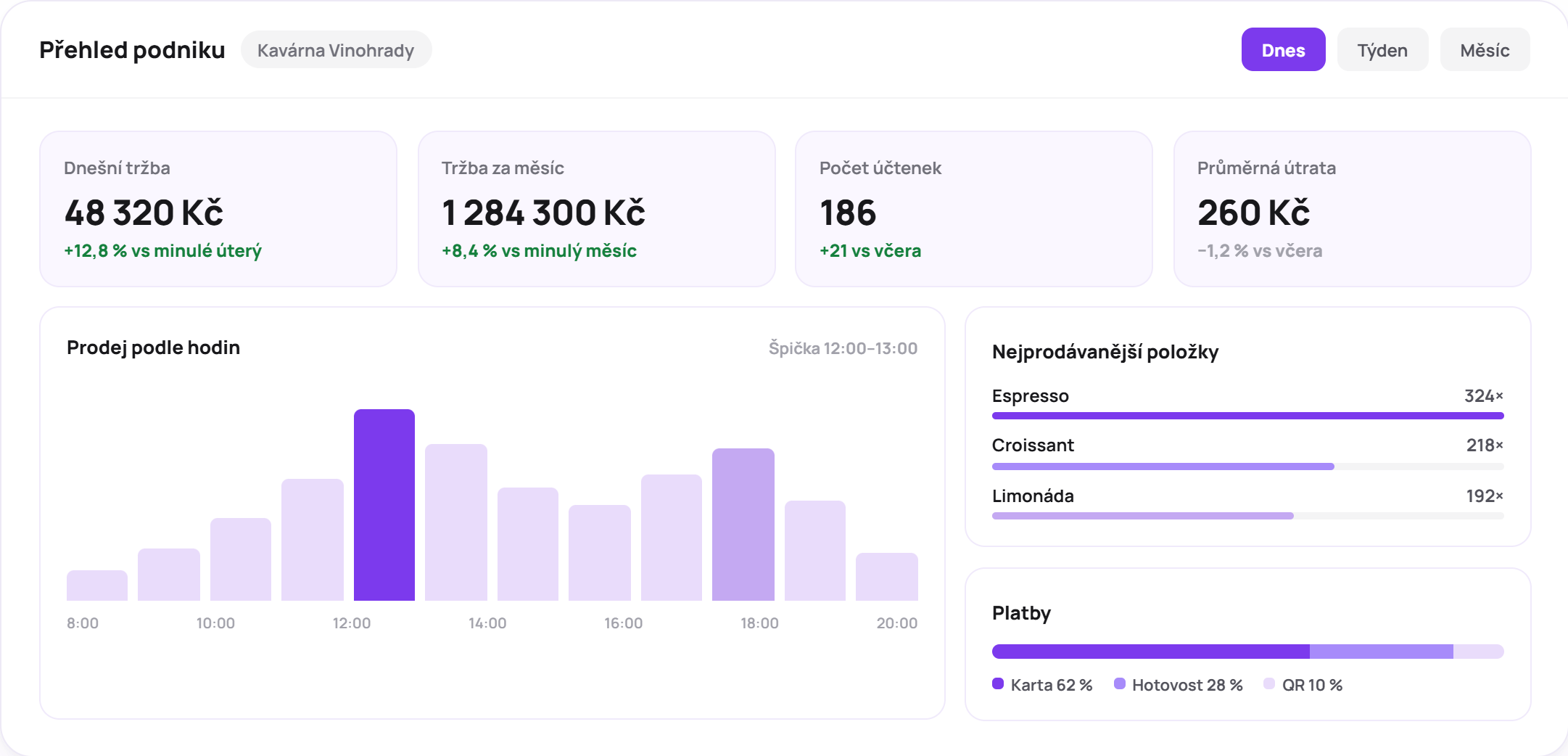This screenshot has width=1568, height=756.
Task: Click the Hotovost segment of payments bar
Action: [1382, 652]
